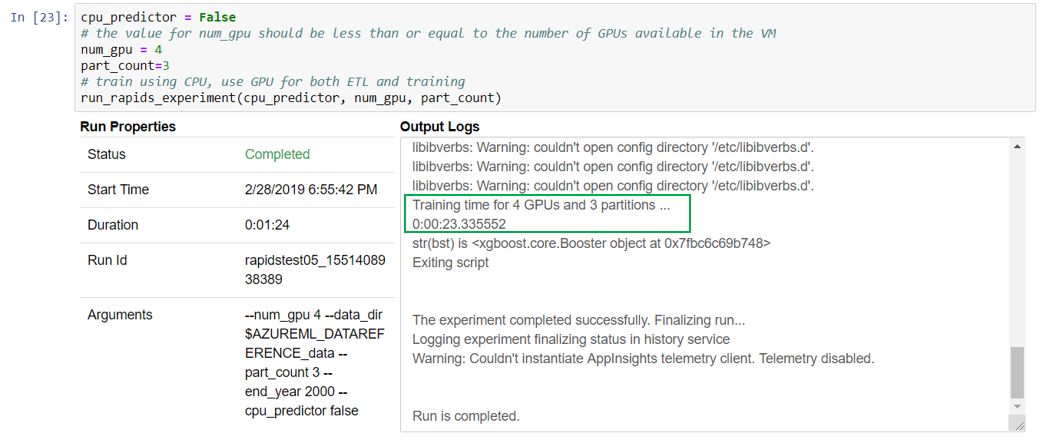Click the scroll-up arrow in Output Logs
The height and width of the screenshot is (443, 1040).
tap(1018, 147)
